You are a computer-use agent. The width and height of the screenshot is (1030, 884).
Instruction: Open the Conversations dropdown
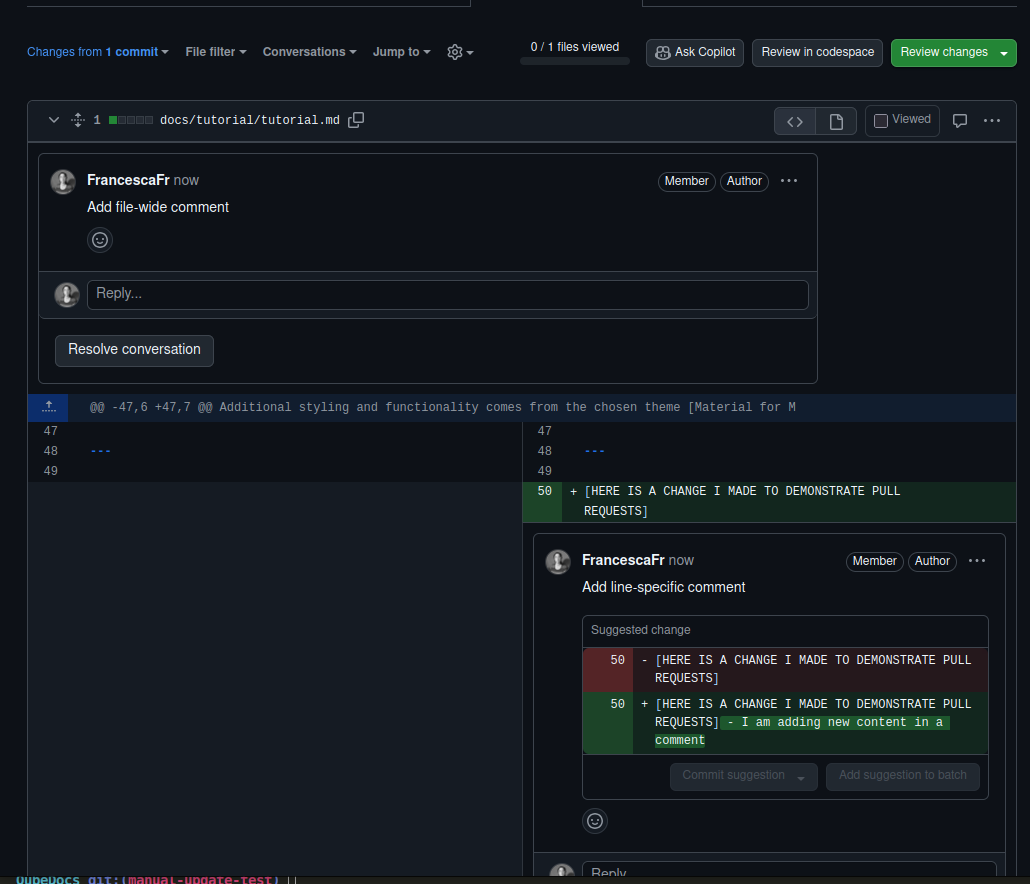pyautogui.click(x=309, y=52)
